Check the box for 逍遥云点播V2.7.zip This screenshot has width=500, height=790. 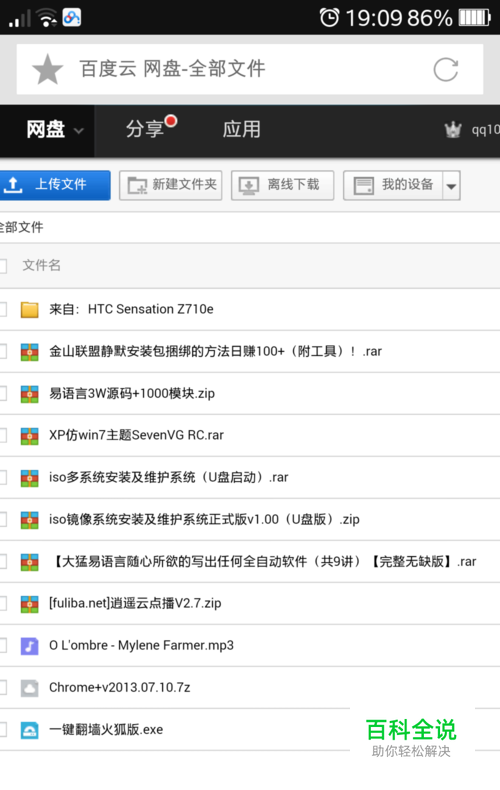(3, 604)
